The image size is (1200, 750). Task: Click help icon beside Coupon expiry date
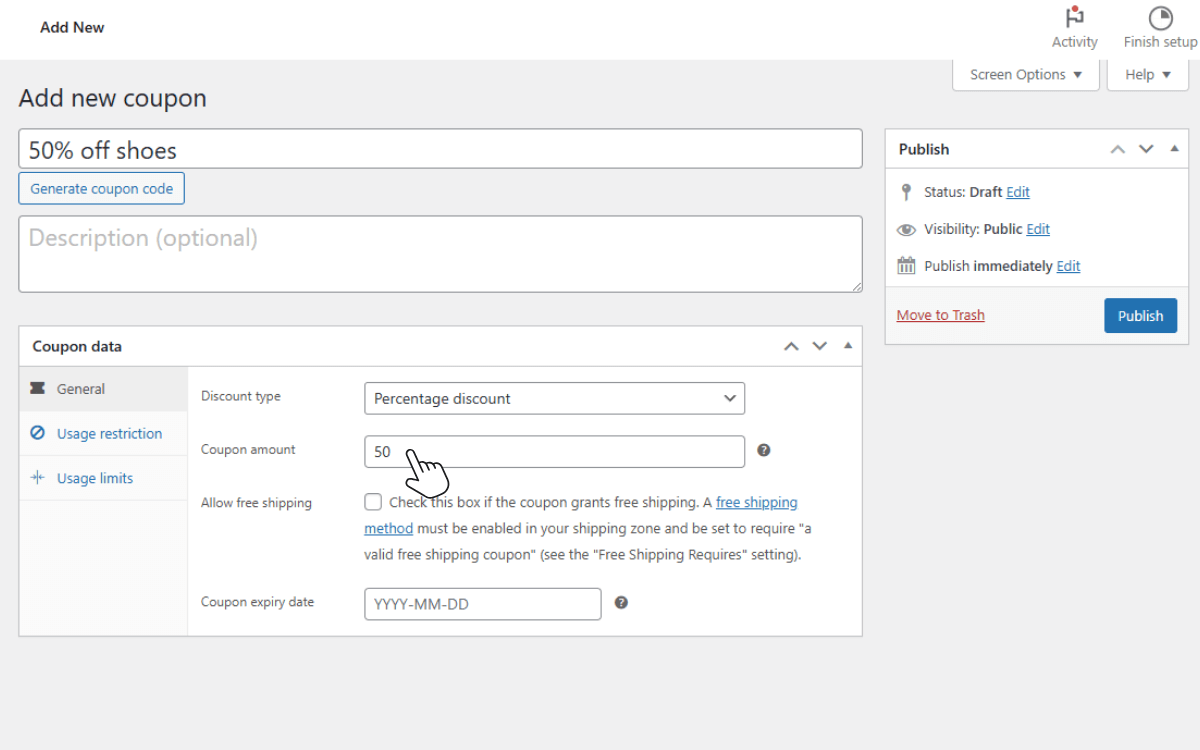tap(621, 603)
